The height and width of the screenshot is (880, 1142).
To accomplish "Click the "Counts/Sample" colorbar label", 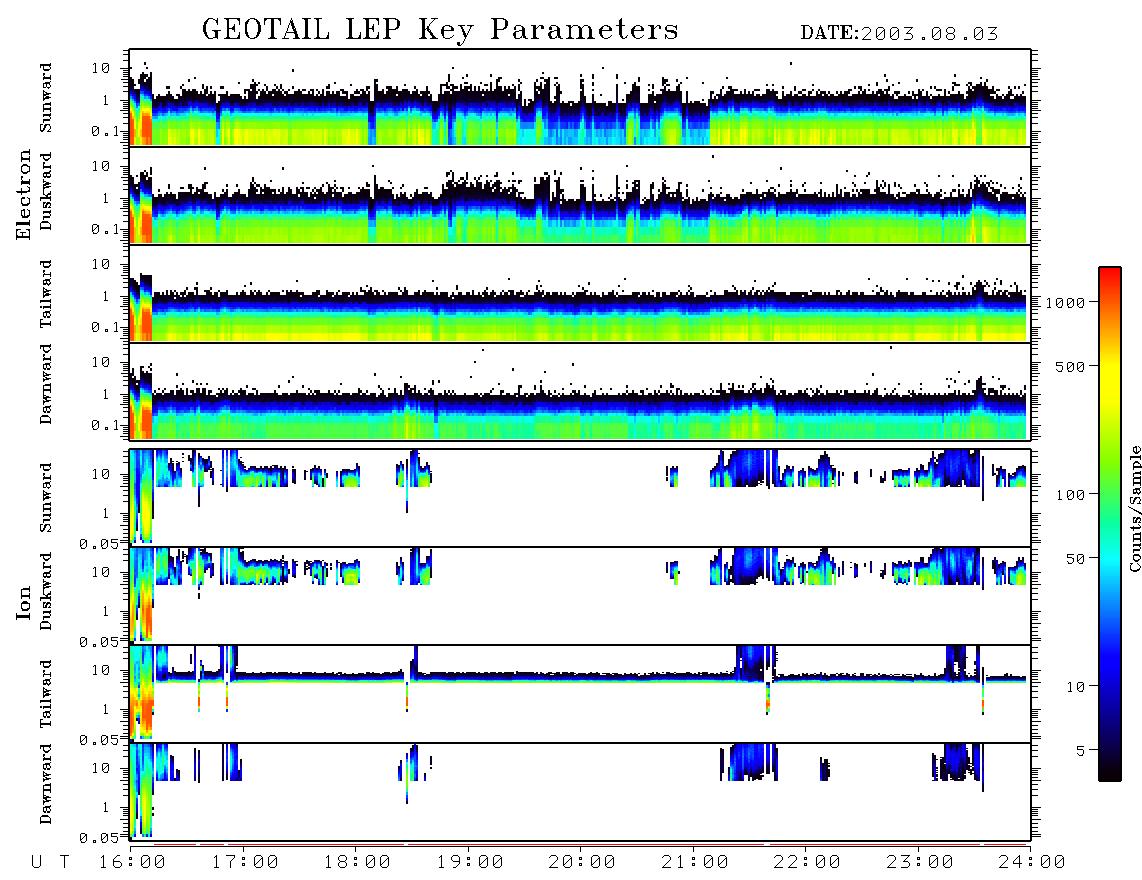I will (x=1134, y=508).
